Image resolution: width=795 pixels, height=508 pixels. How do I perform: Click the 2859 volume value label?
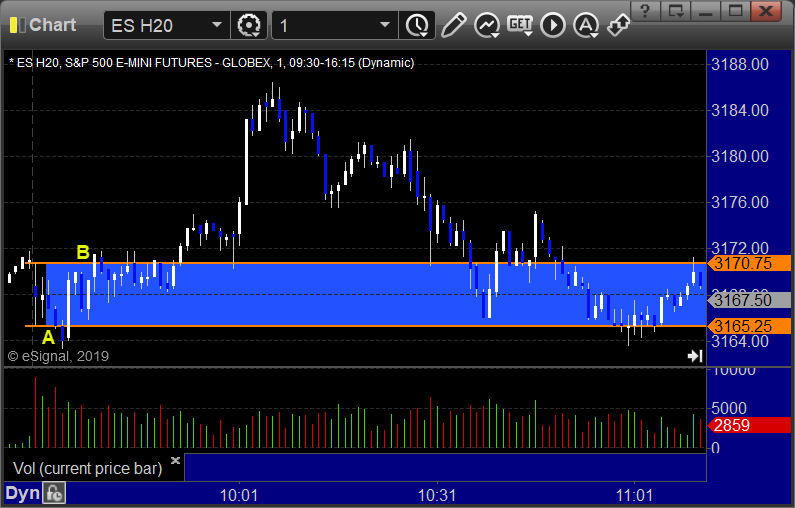(x=749, y=425)
